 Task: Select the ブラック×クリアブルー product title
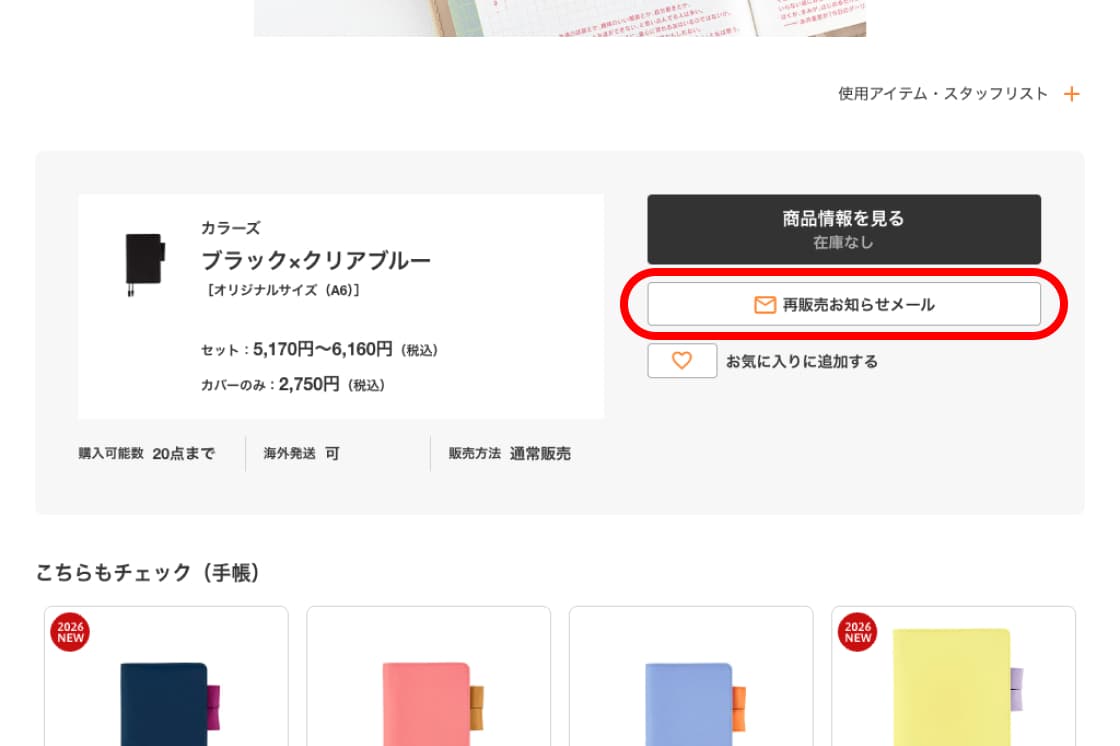click(316, 261)
